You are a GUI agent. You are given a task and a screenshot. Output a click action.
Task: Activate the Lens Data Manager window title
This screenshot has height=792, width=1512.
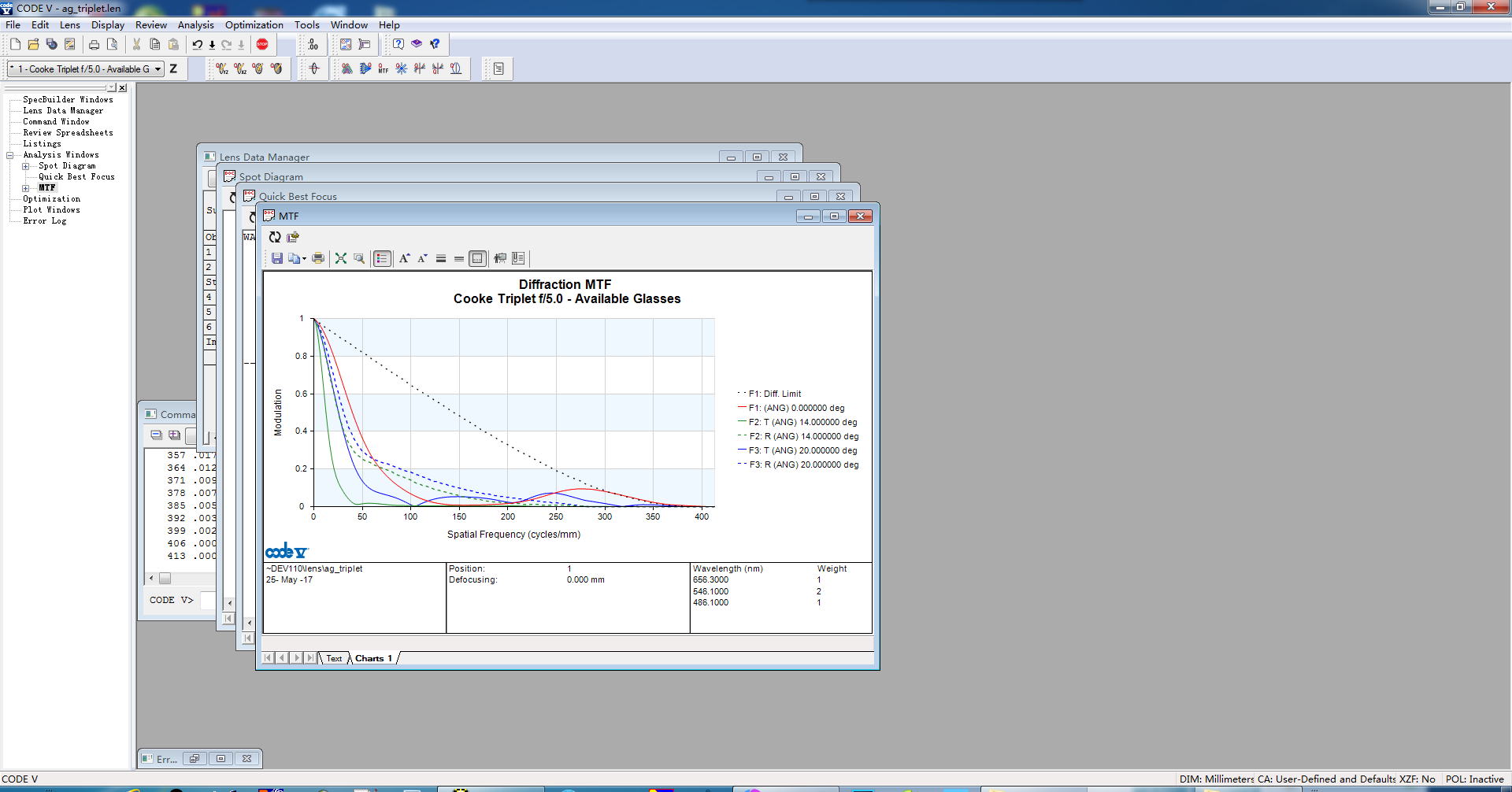(x=265, y=157)
